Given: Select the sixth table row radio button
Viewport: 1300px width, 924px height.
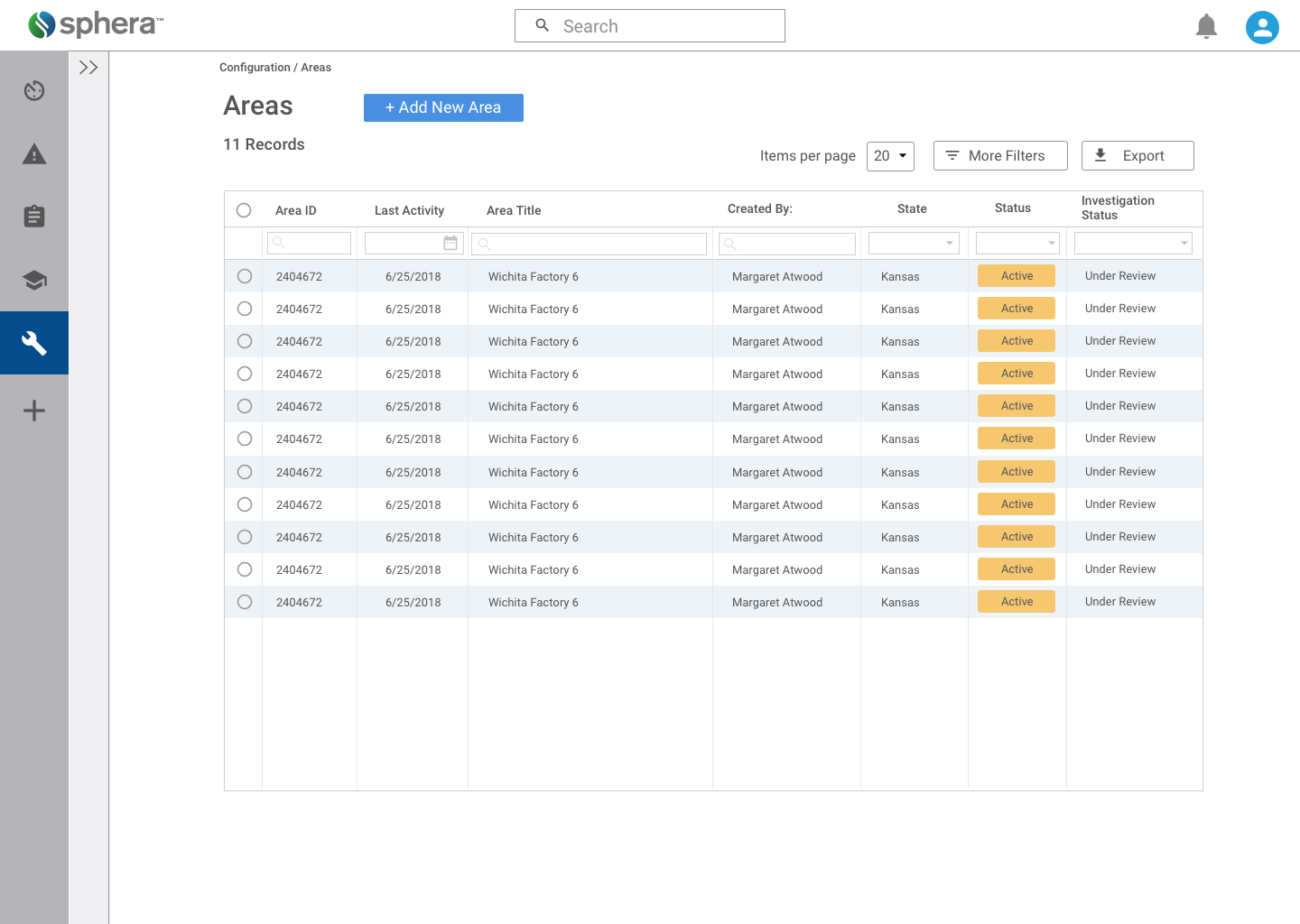Looking at the screenshot, I should coord(245,439).
